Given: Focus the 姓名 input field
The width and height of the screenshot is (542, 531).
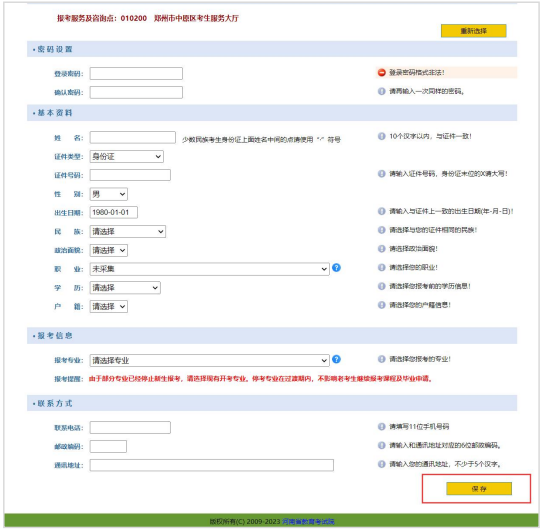Looking at the screenshot, I should pyautogui.click(x=133, y=137).
